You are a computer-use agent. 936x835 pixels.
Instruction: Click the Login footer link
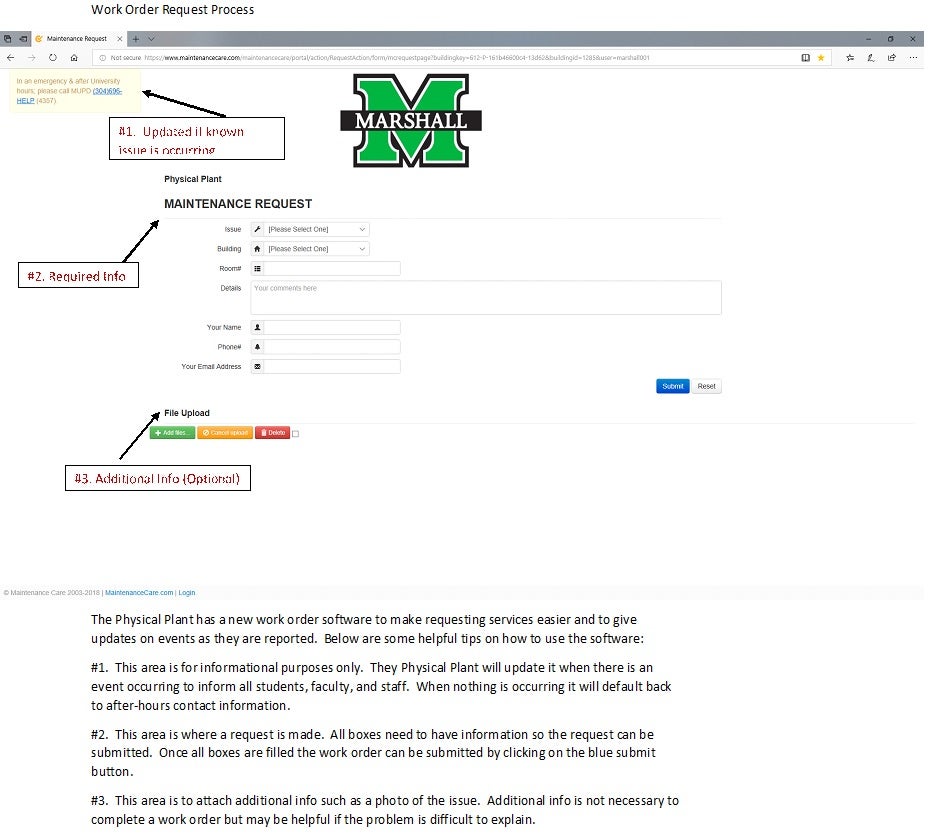click(x=187, y=593)
